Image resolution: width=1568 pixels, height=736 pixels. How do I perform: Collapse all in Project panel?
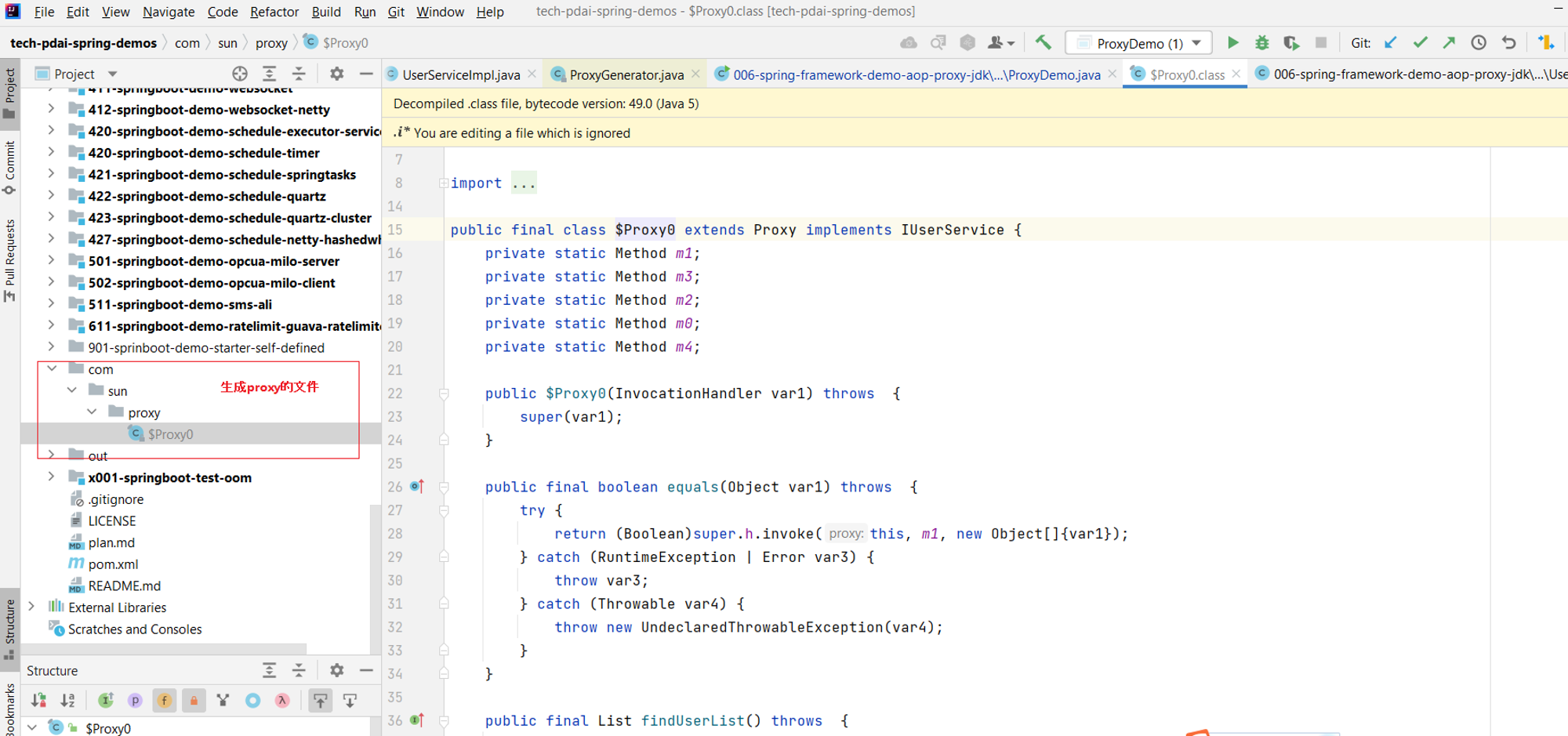click(x=299, y=74)
